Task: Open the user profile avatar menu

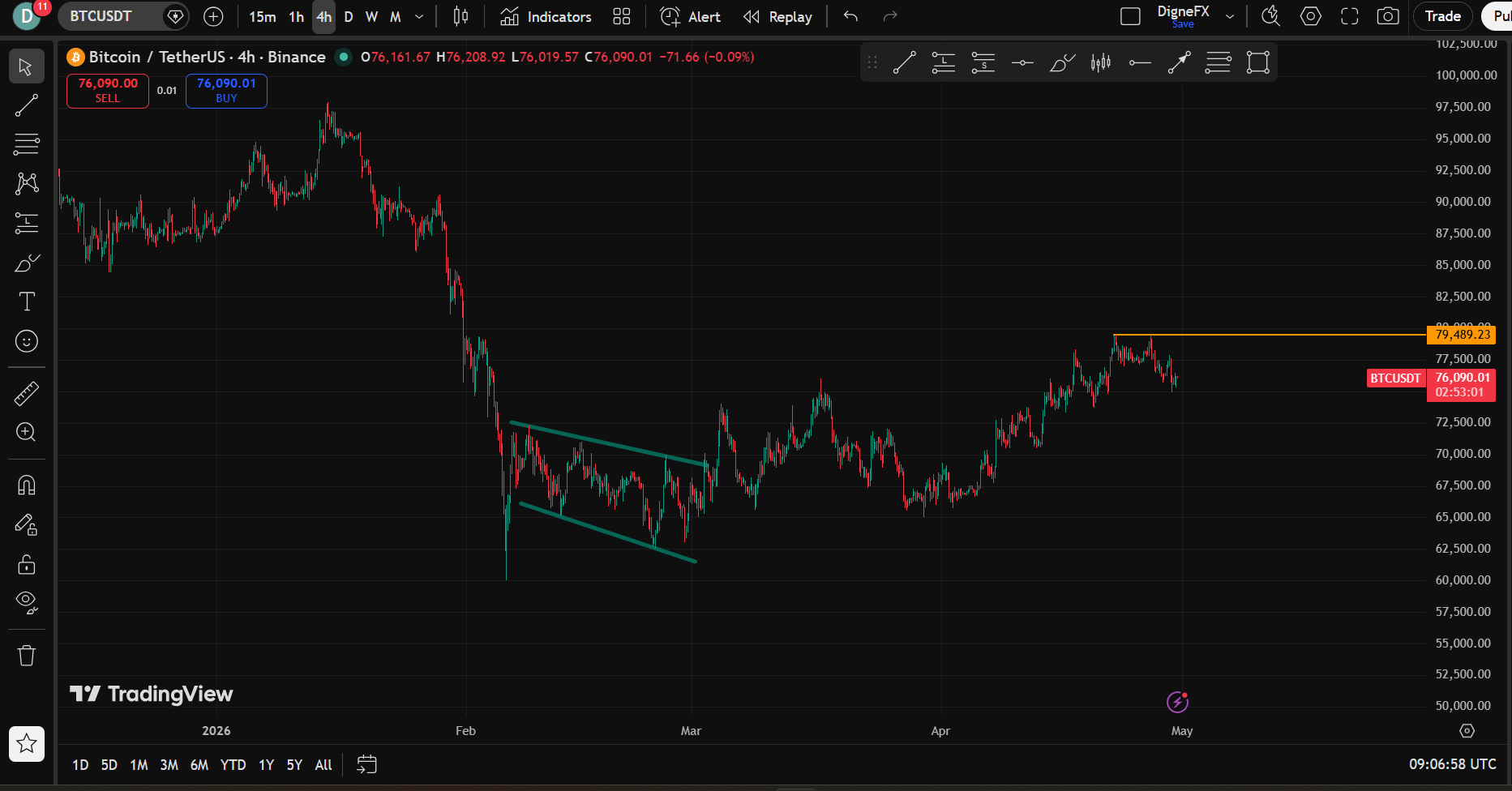Action: (x=27, y=16)
